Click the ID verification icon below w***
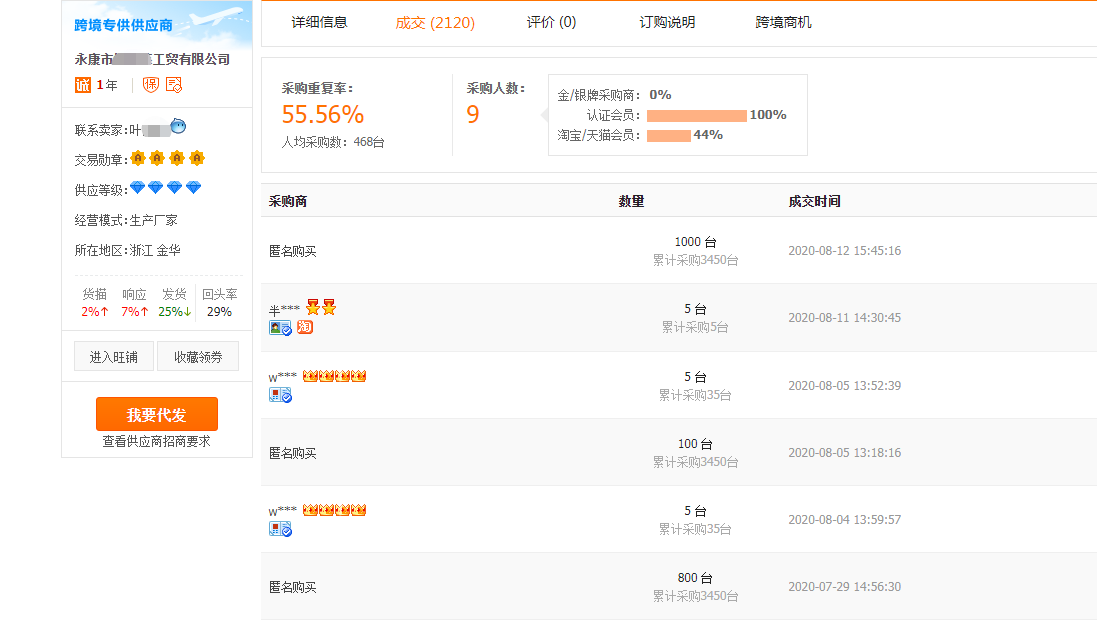This screenshot has height=622, width=1097. (x=281, y=394)
